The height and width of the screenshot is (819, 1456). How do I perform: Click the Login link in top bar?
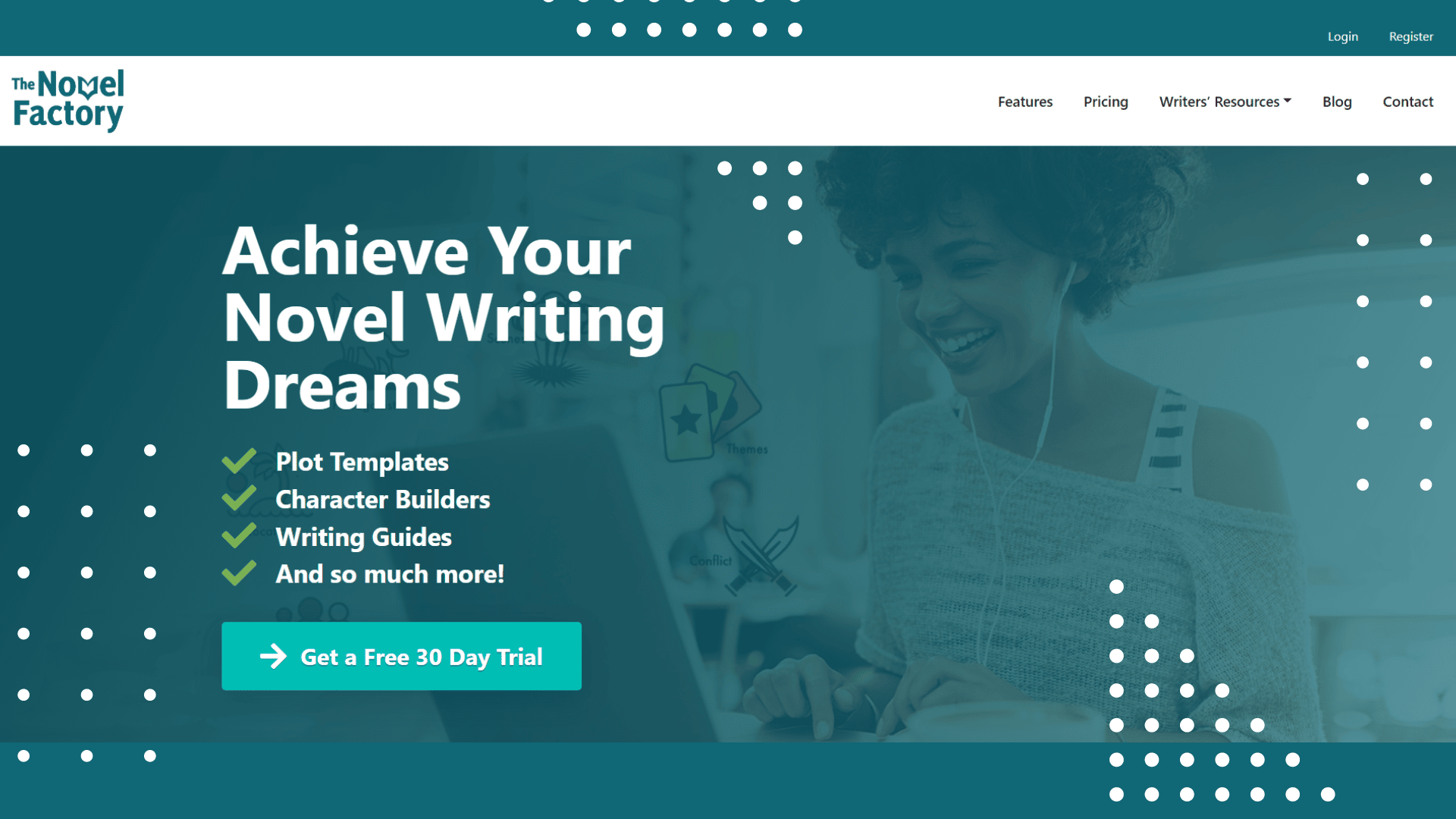(x=1340, y=37)
